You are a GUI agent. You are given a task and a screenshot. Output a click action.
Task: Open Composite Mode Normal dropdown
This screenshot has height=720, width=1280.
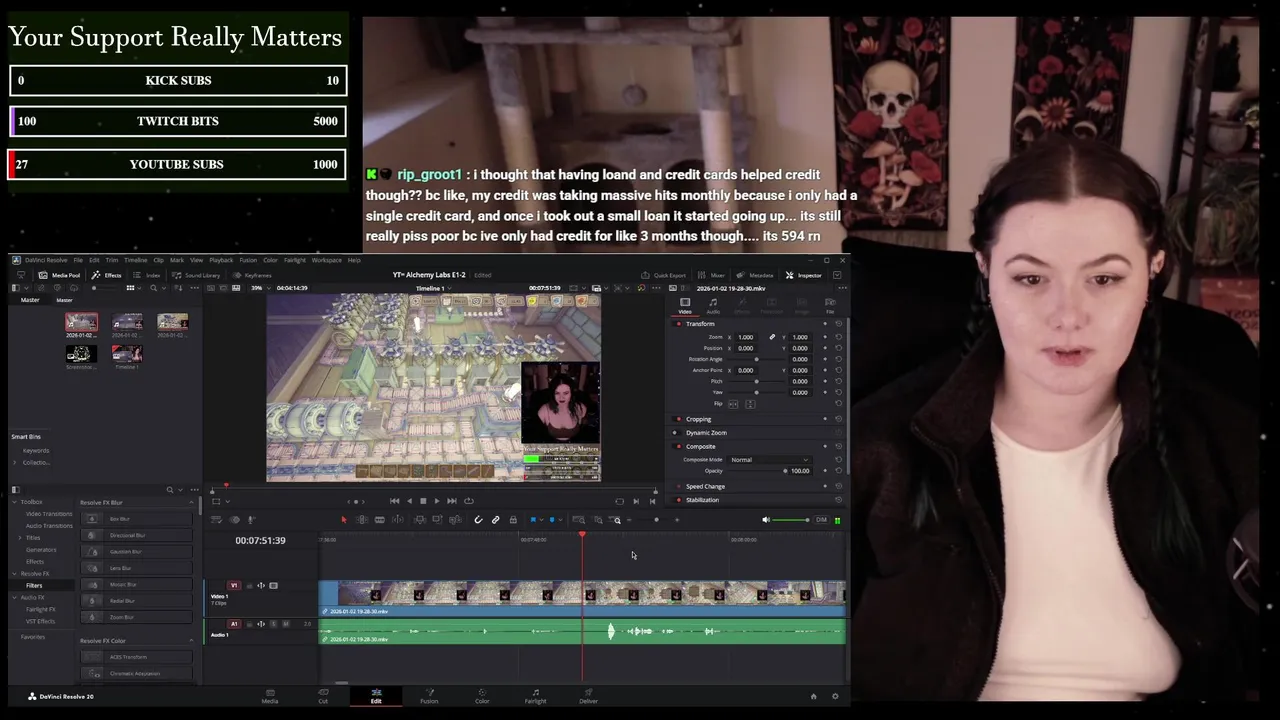(770, 460)
